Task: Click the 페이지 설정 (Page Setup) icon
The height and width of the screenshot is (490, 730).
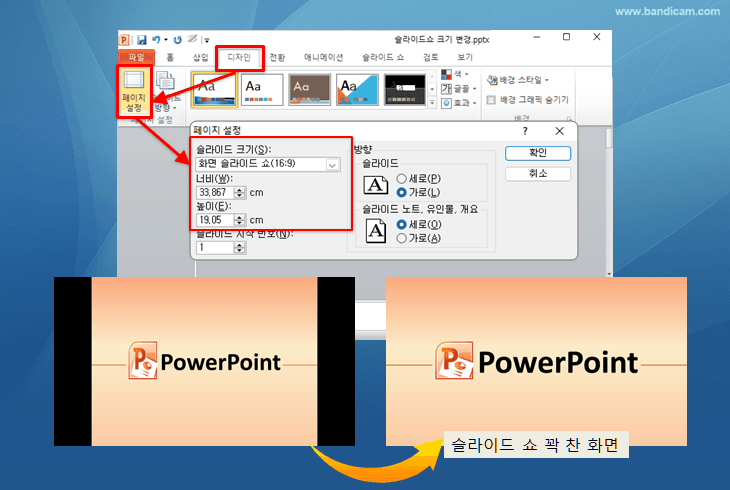Action: click(134, 91)
